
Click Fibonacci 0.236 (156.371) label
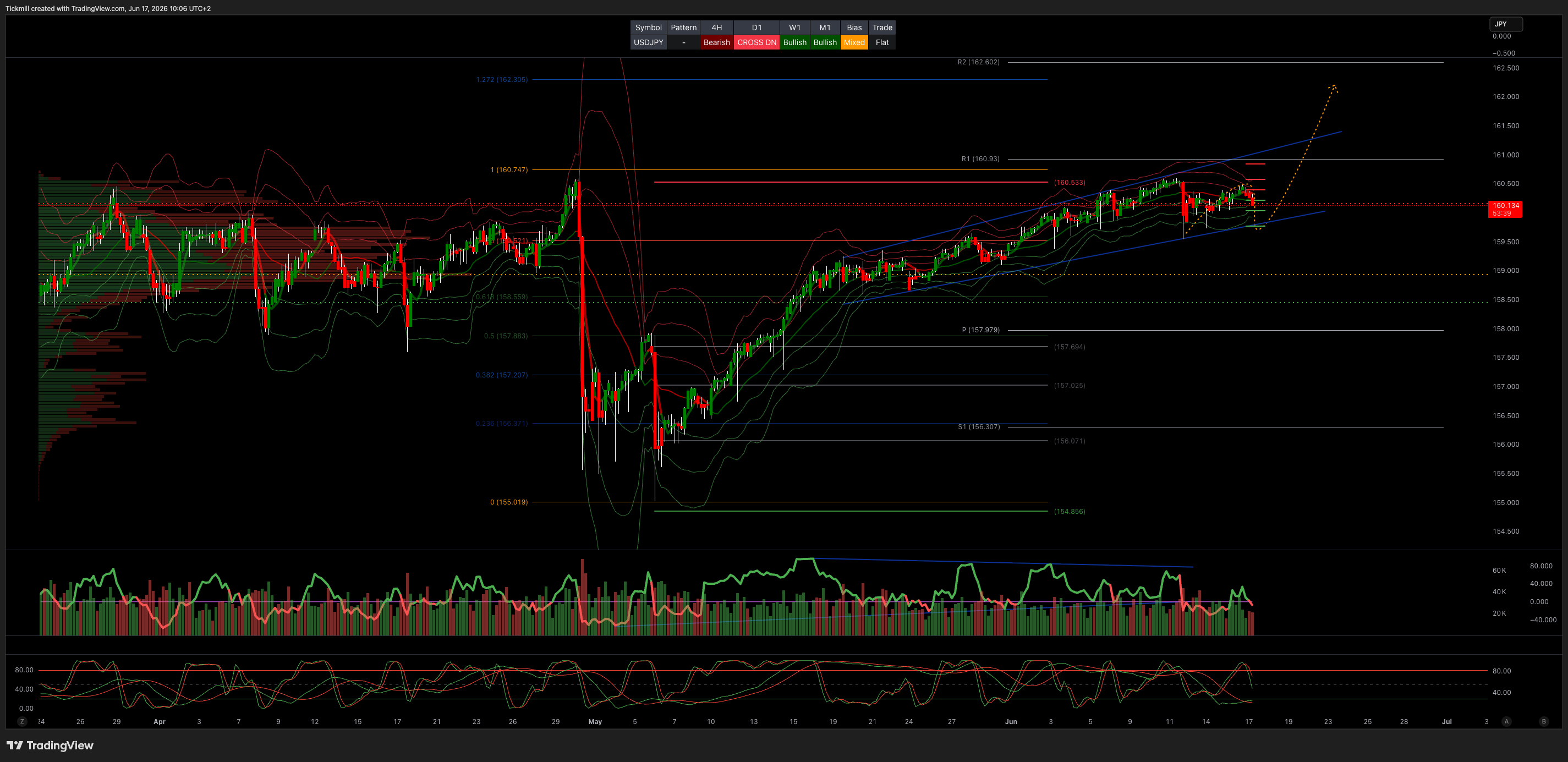click(502, 424)
